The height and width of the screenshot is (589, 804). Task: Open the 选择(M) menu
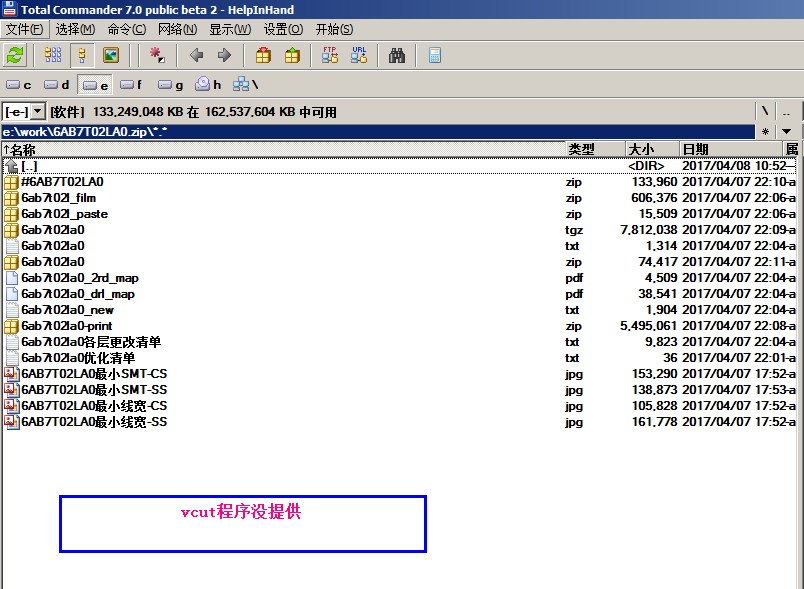pos(75,29)
